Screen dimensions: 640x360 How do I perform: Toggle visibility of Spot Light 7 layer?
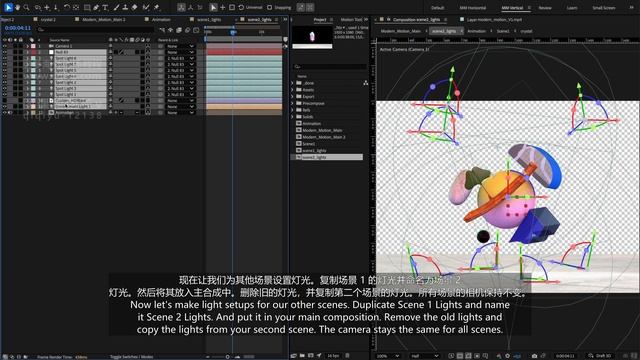click(x=4, y=64)
